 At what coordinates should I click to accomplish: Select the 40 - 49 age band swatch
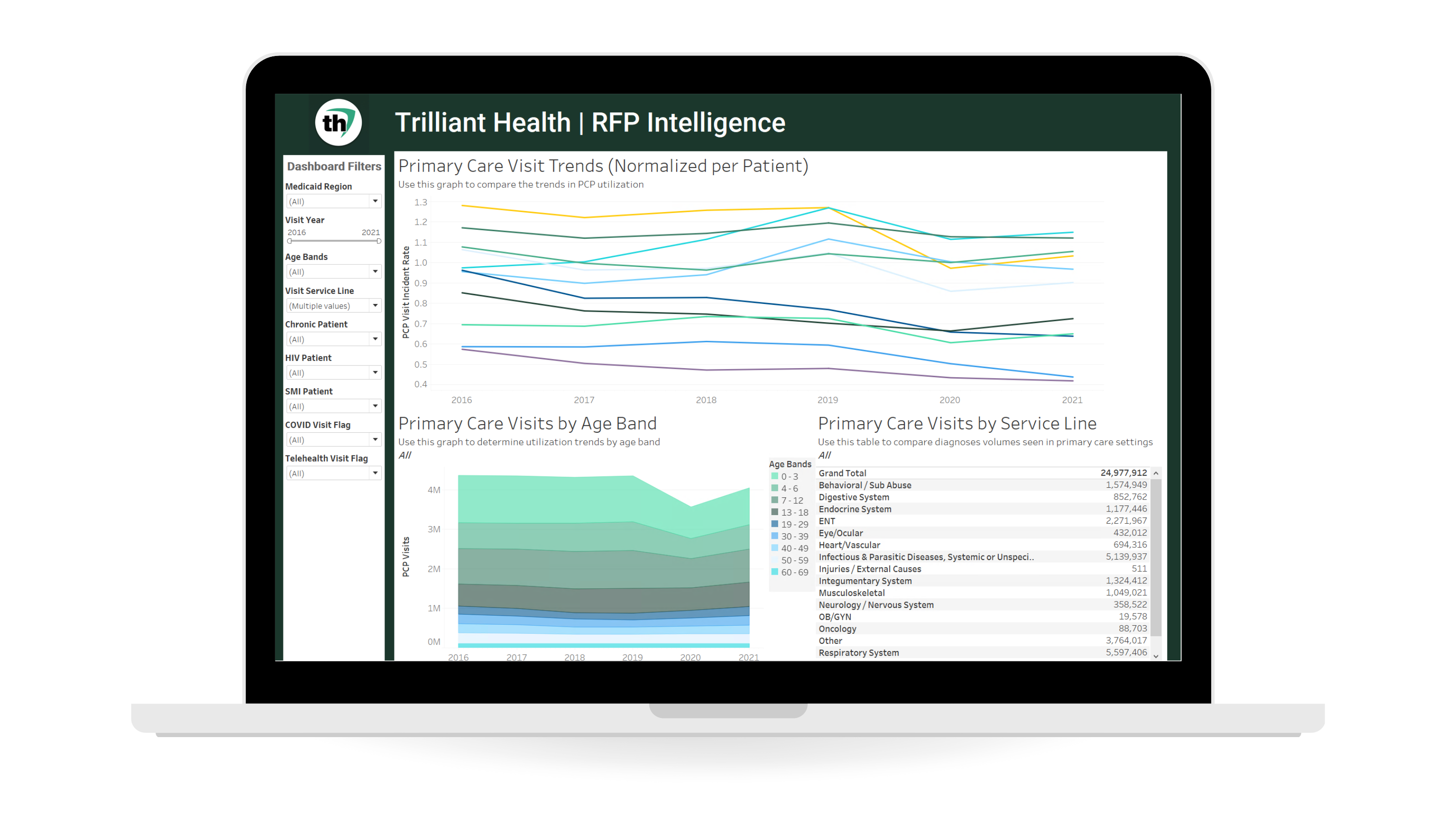(775, 548)
